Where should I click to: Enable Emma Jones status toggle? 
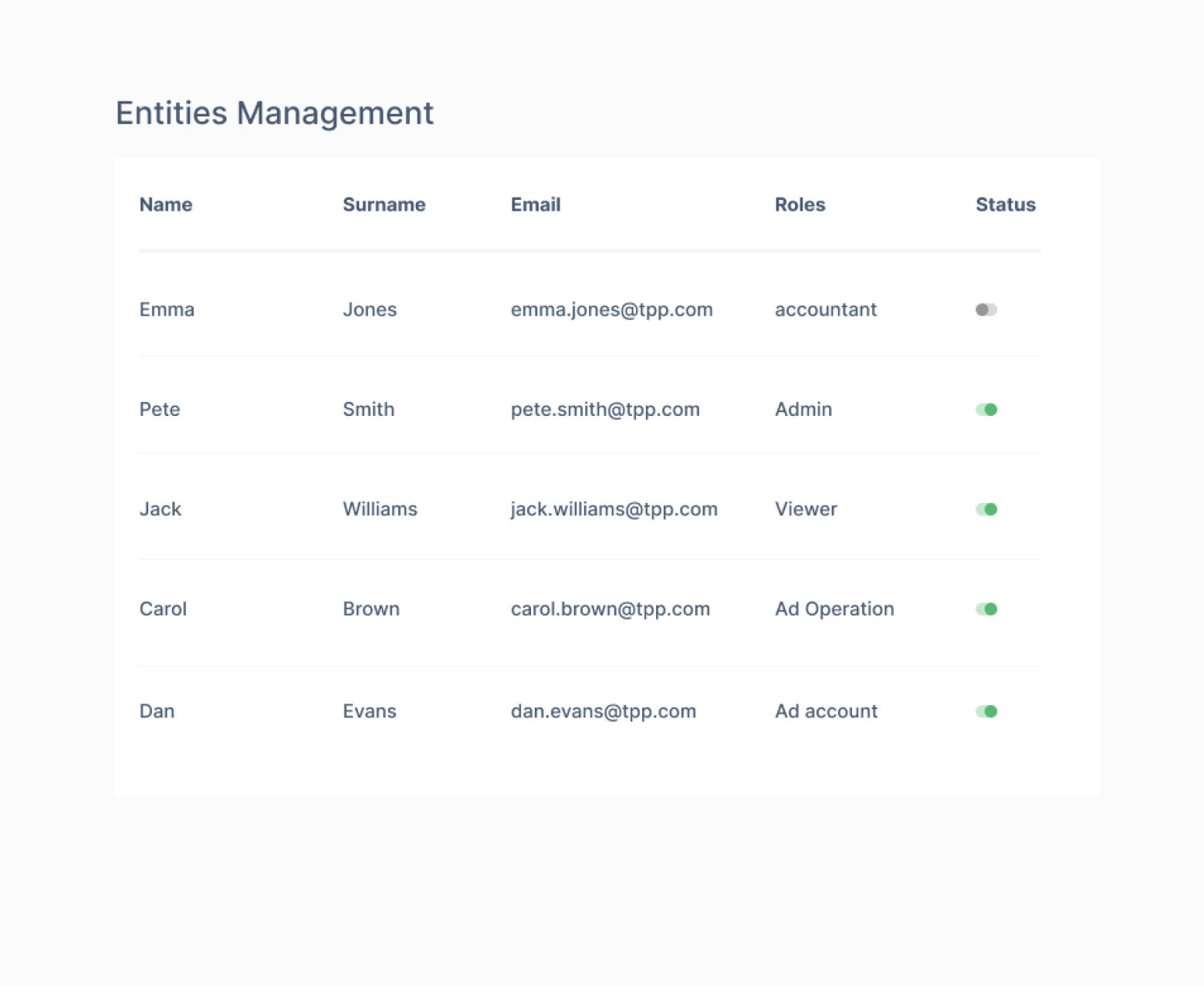(x=986, y=309)
